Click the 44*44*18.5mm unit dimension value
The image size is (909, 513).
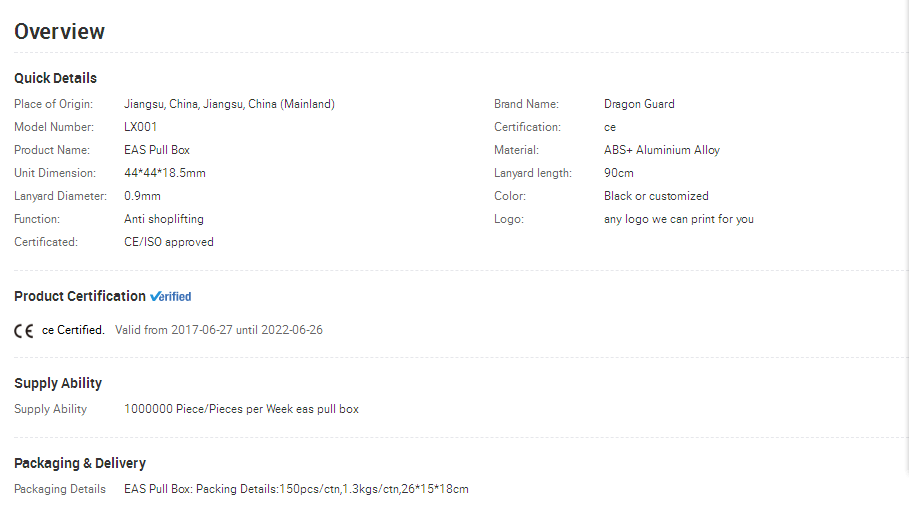point(165,173)
